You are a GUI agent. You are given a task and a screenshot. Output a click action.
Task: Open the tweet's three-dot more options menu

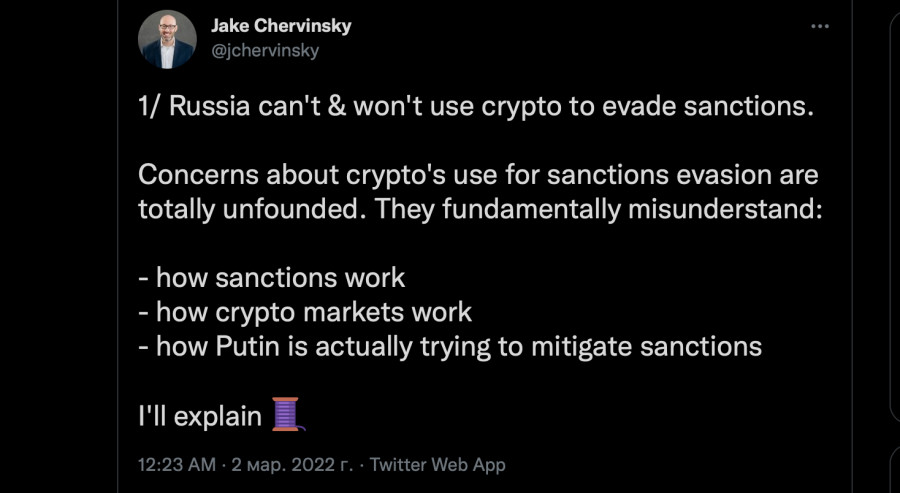pos(820,26)
